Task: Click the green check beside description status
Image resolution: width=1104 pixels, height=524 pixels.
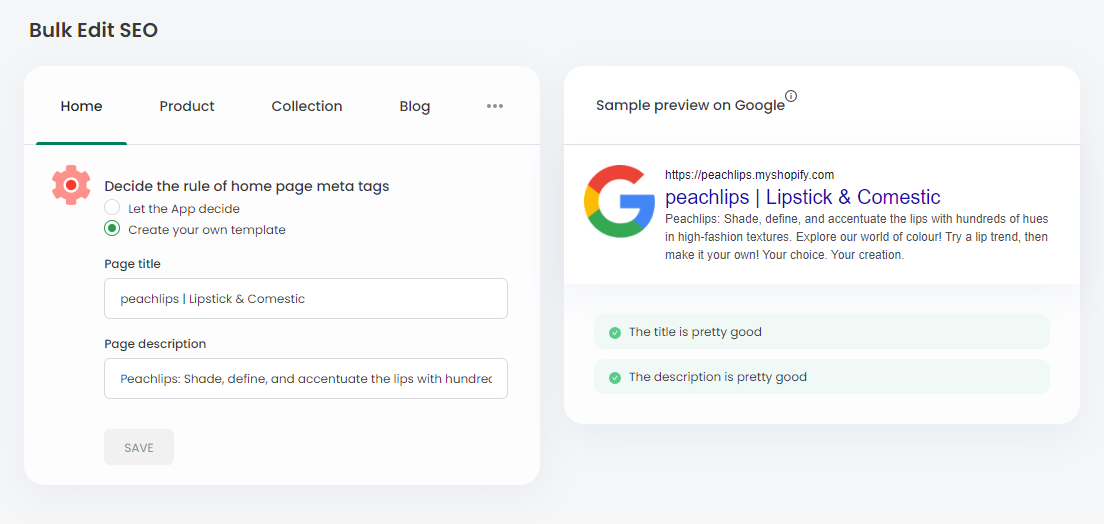Action: [x=615, y=378]
